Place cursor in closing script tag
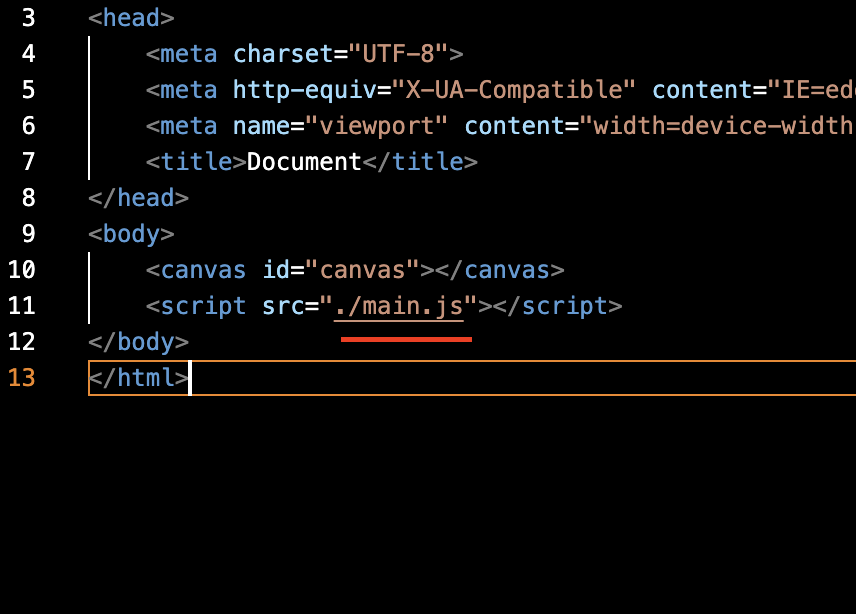The image size is (856, 614). (x=557, y=306)
